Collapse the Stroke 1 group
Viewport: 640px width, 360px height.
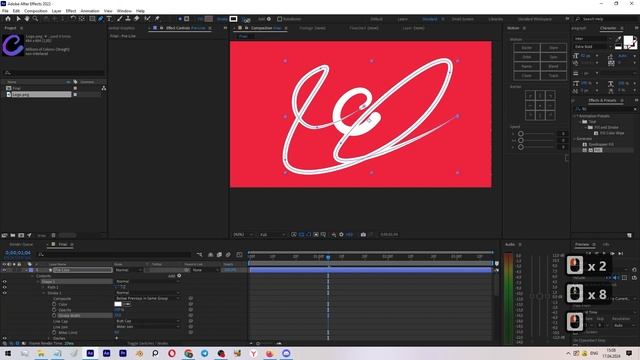(44, 293)
